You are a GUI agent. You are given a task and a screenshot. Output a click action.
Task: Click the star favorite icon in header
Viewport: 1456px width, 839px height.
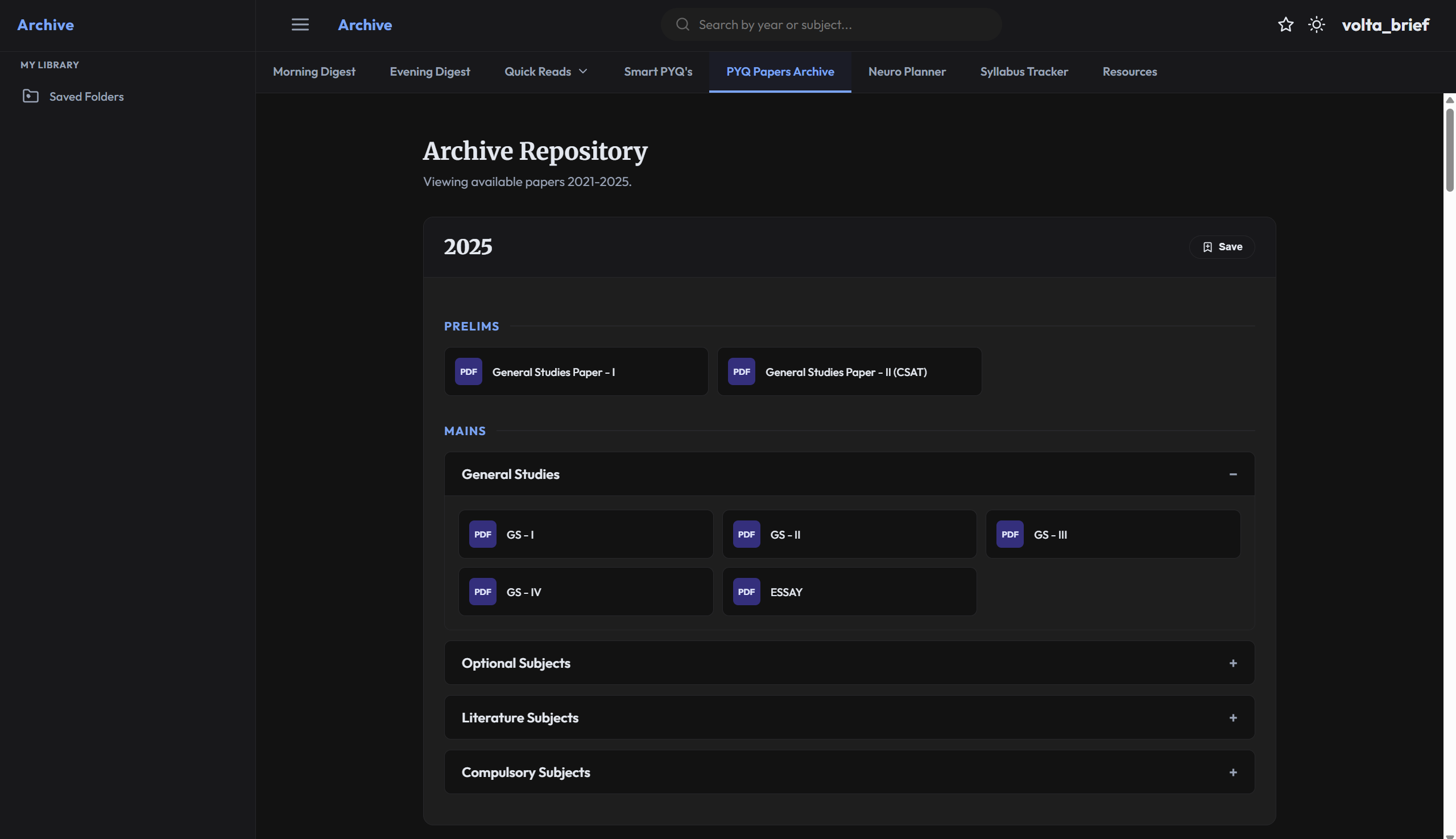point(1285,24)
